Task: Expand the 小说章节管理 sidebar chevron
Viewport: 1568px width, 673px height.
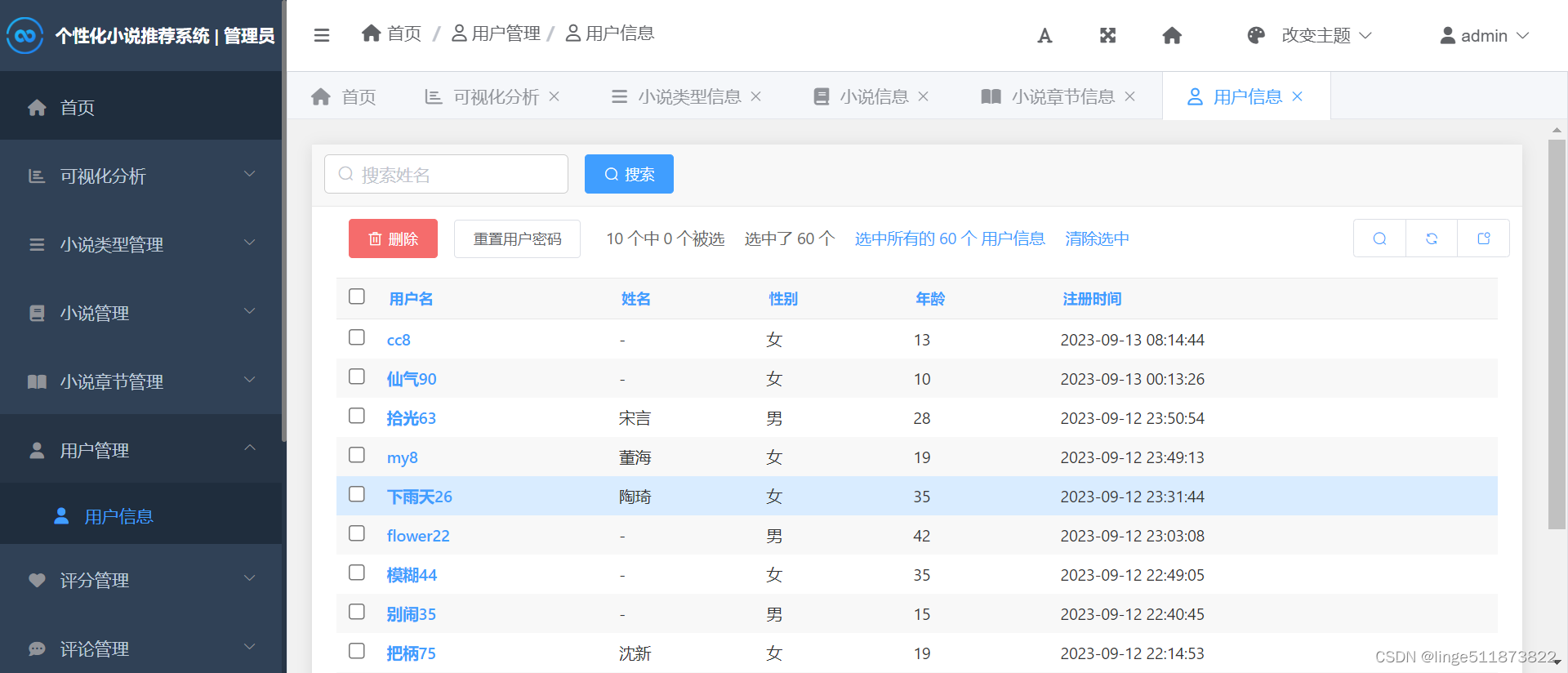Action: pyautogui.click(x=250, y=380)
